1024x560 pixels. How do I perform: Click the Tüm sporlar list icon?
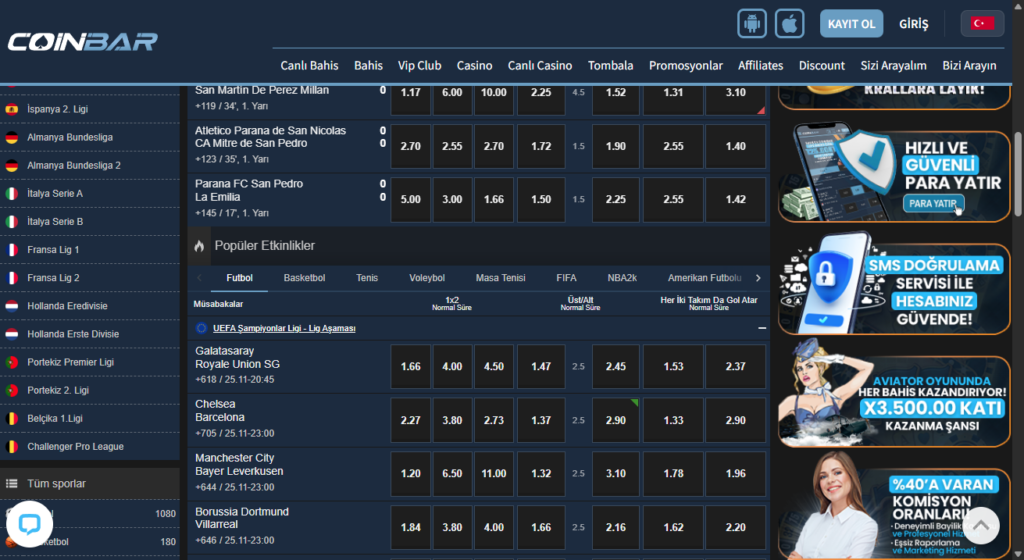tap(12, 484)
